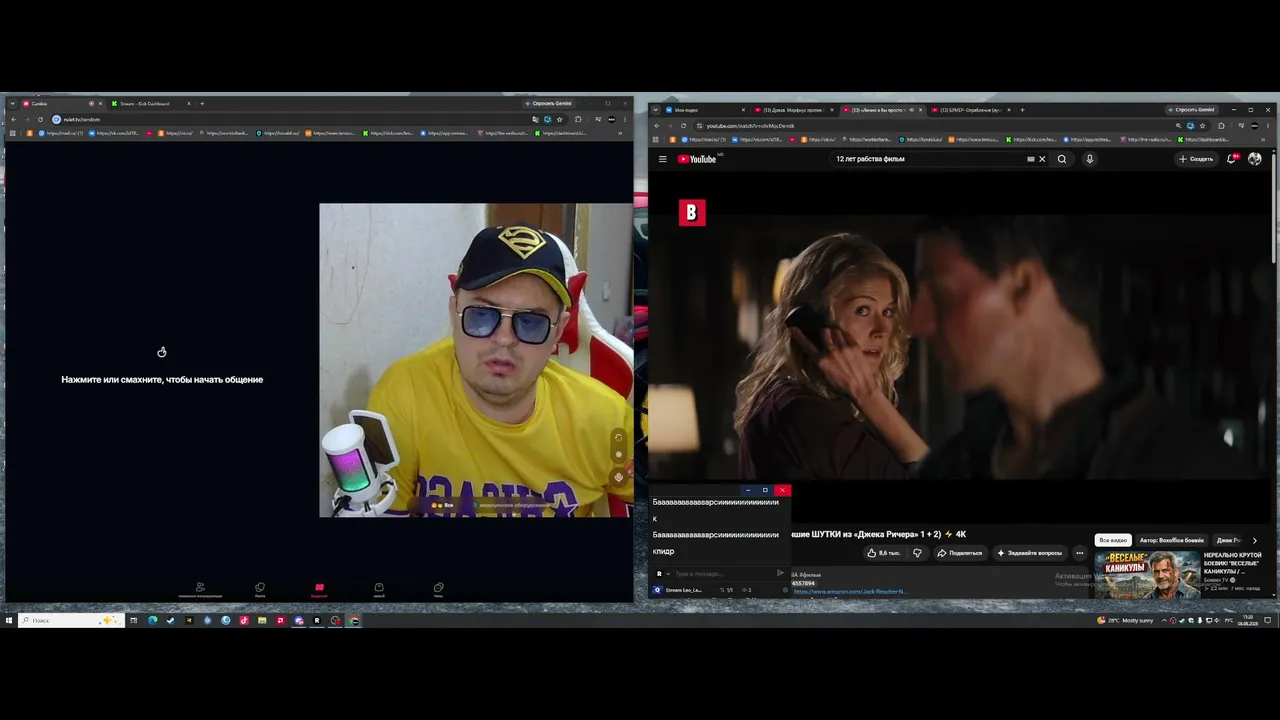Start YouTube voice search microphone
The image size is (1280, 720).
click(1090, 159)
